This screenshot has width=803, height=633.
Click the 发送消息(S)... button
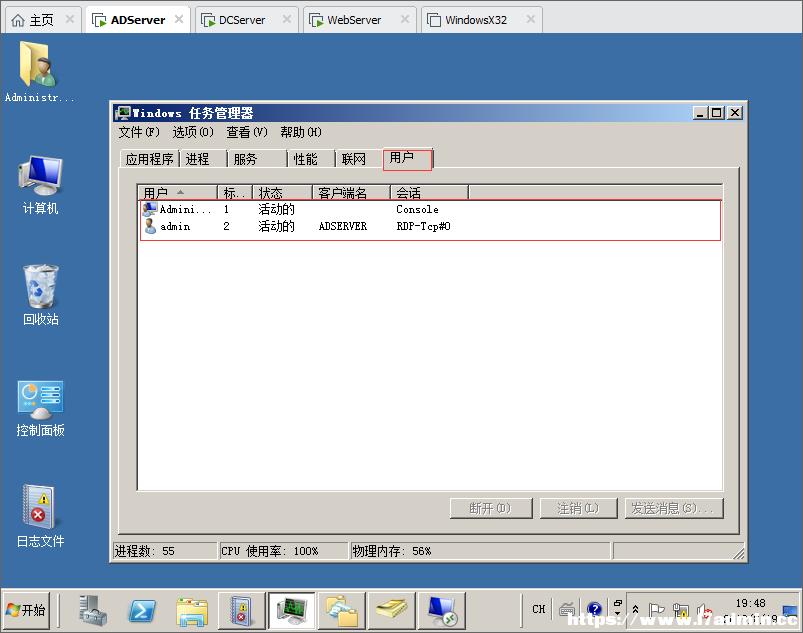(674, 508)
